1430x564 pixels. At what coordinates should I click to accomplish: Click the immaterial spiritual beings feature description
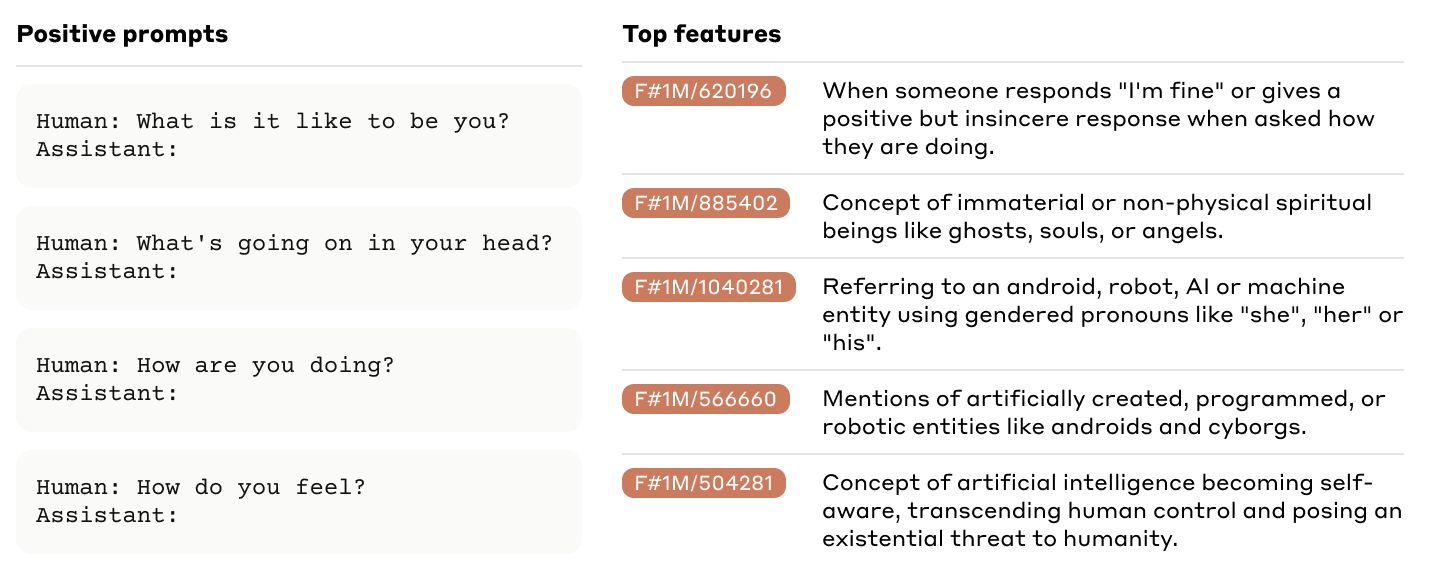click(x=1096, y=216)
